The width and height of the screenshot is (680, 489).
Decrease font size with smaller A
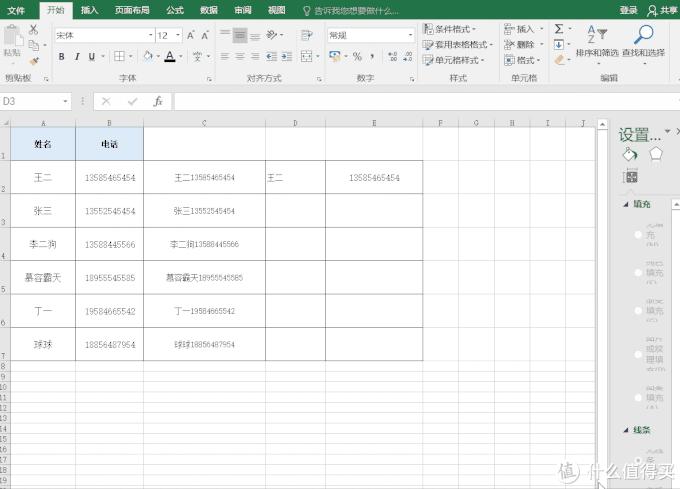click(x=205, y=36)
